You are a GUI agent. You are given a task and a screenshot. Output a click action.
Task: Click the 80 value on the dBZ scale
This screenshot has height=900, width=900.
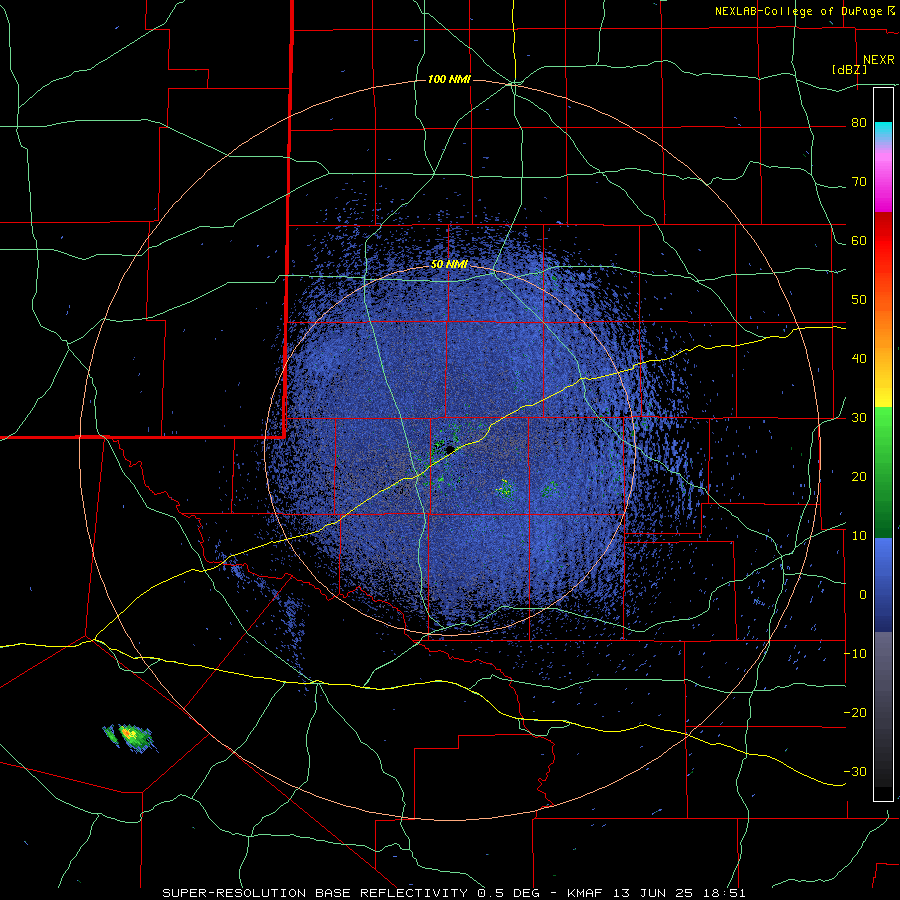[859, 123]
